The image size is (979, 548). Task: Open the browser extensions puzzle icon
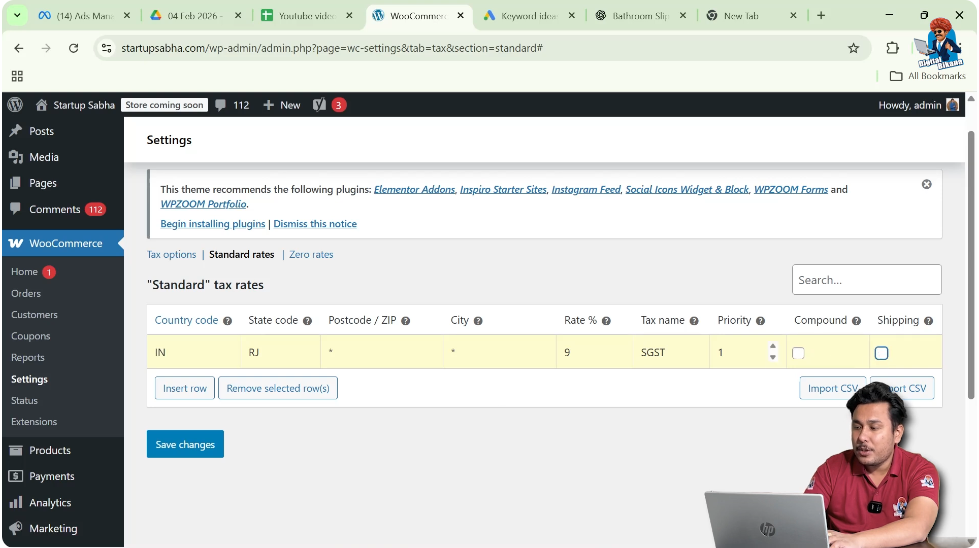892,48
